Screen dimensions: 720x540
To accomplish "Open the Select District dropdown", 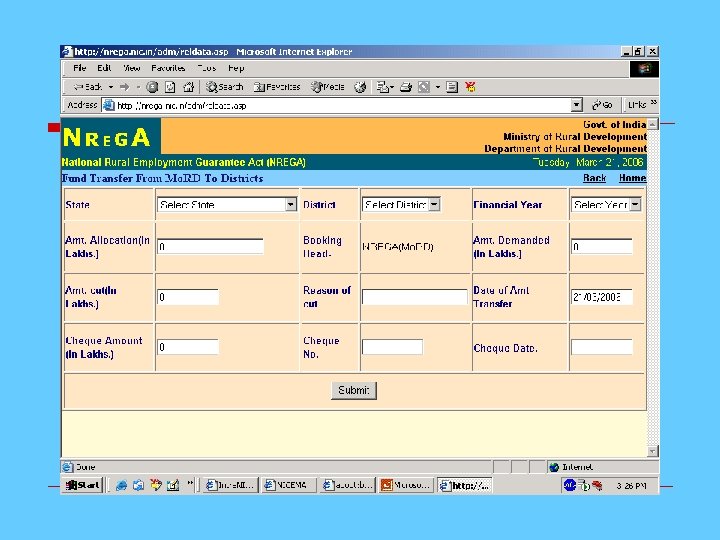I will (401, 205).
